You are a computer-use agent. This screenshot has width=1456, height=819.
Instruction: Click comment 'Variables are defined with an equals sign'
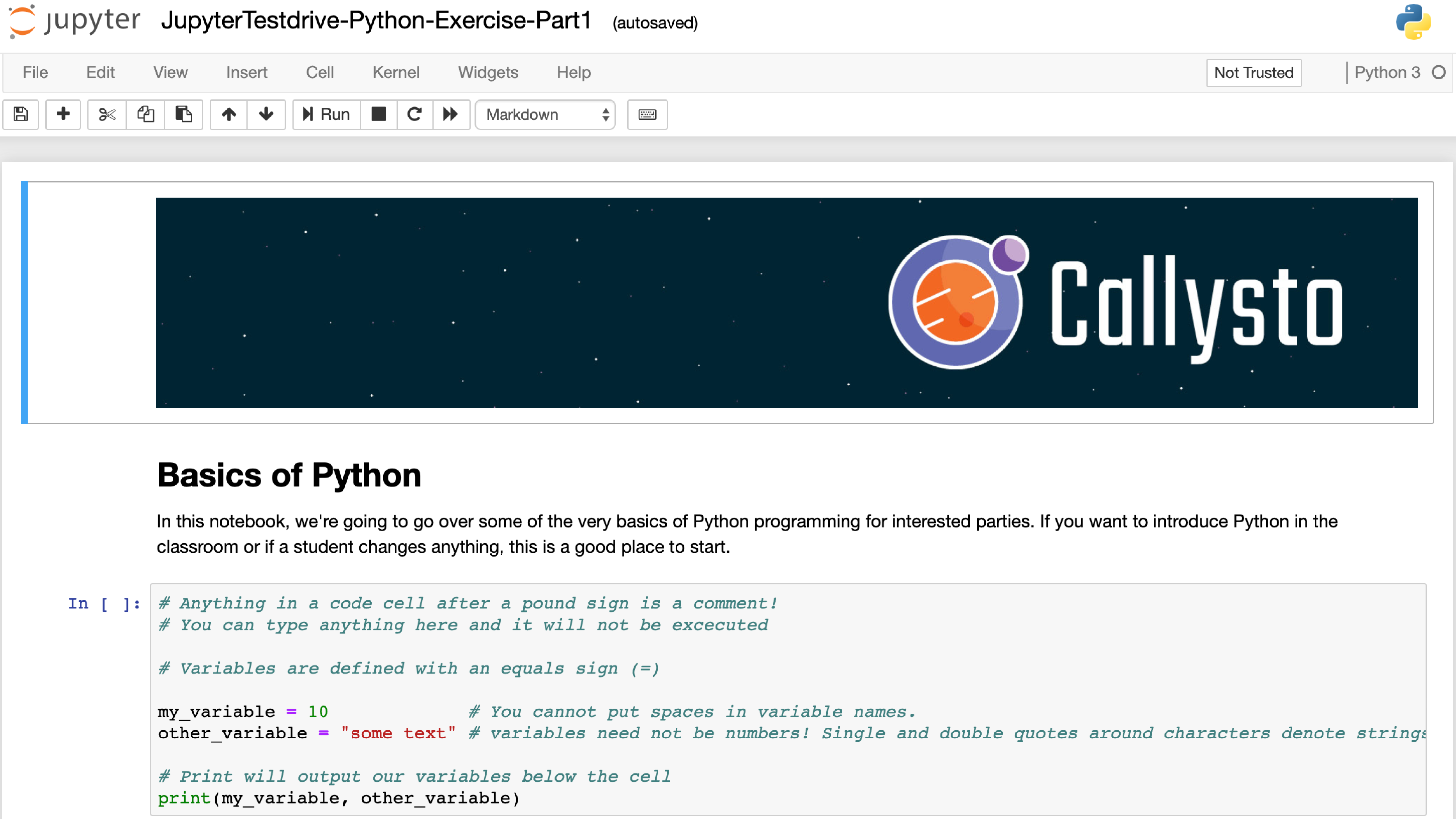(x=409, y=669)
